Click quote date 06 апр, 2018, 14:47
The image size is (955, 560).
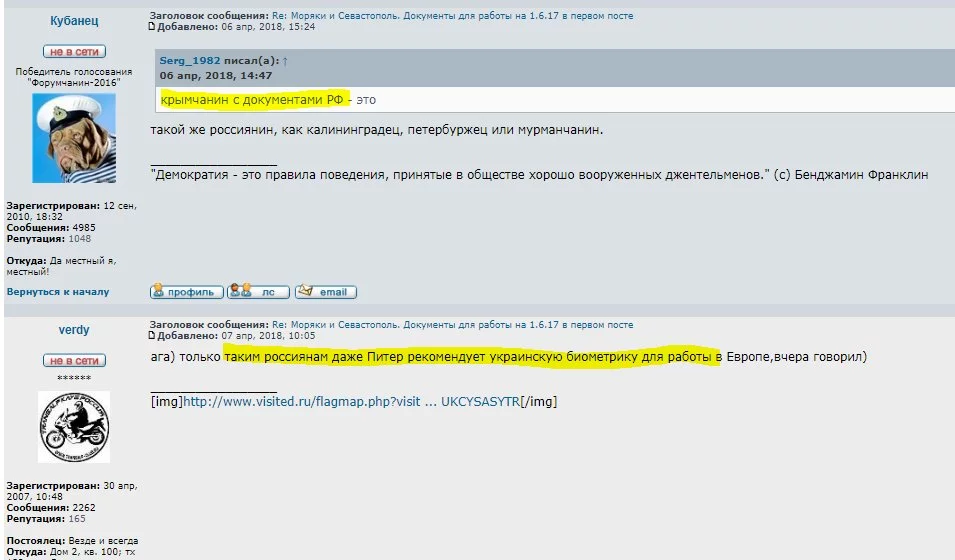(x=216, y=76)
